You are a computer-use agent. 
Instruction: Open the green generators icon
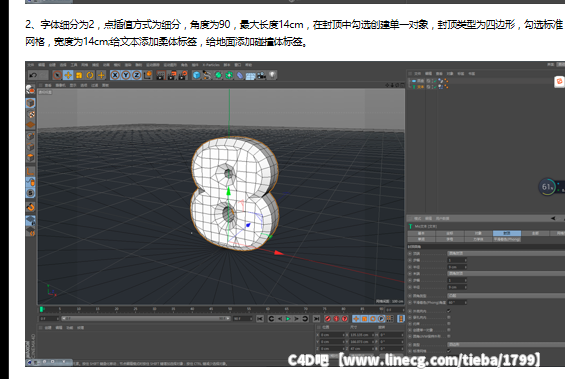[218, 75]
